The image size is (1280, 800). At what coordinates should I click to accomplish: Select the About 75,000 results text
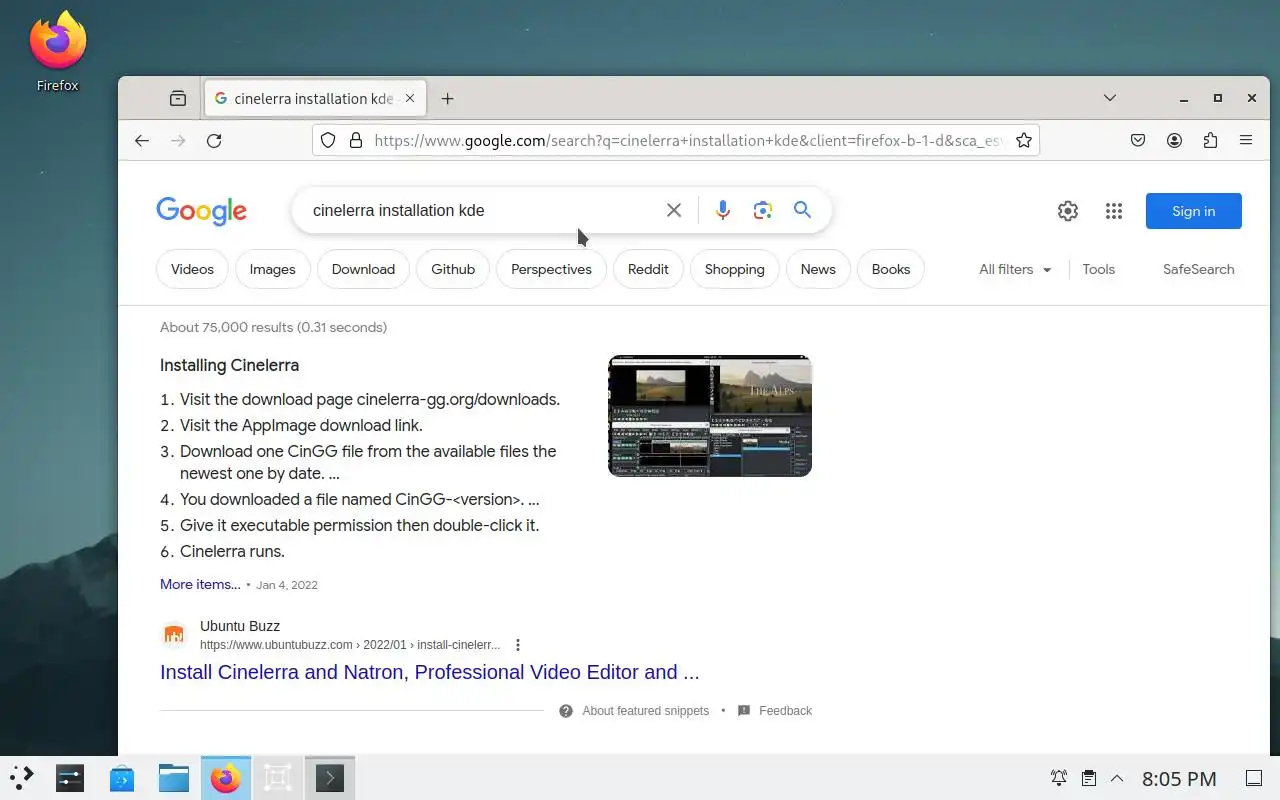coord(273,327)
